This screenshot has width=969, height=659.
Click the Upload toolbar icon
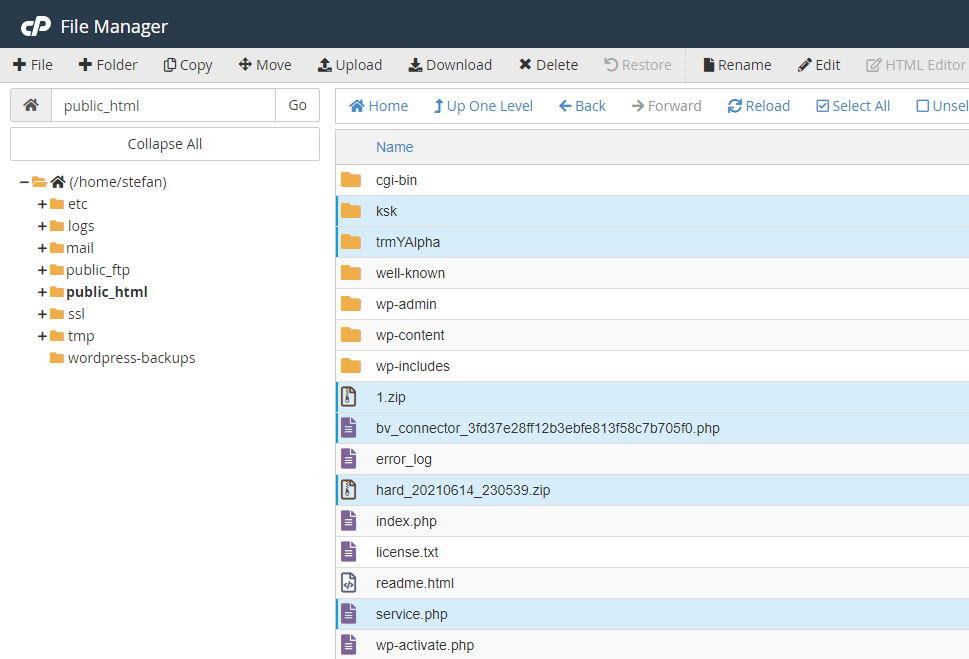coord(325,65)
